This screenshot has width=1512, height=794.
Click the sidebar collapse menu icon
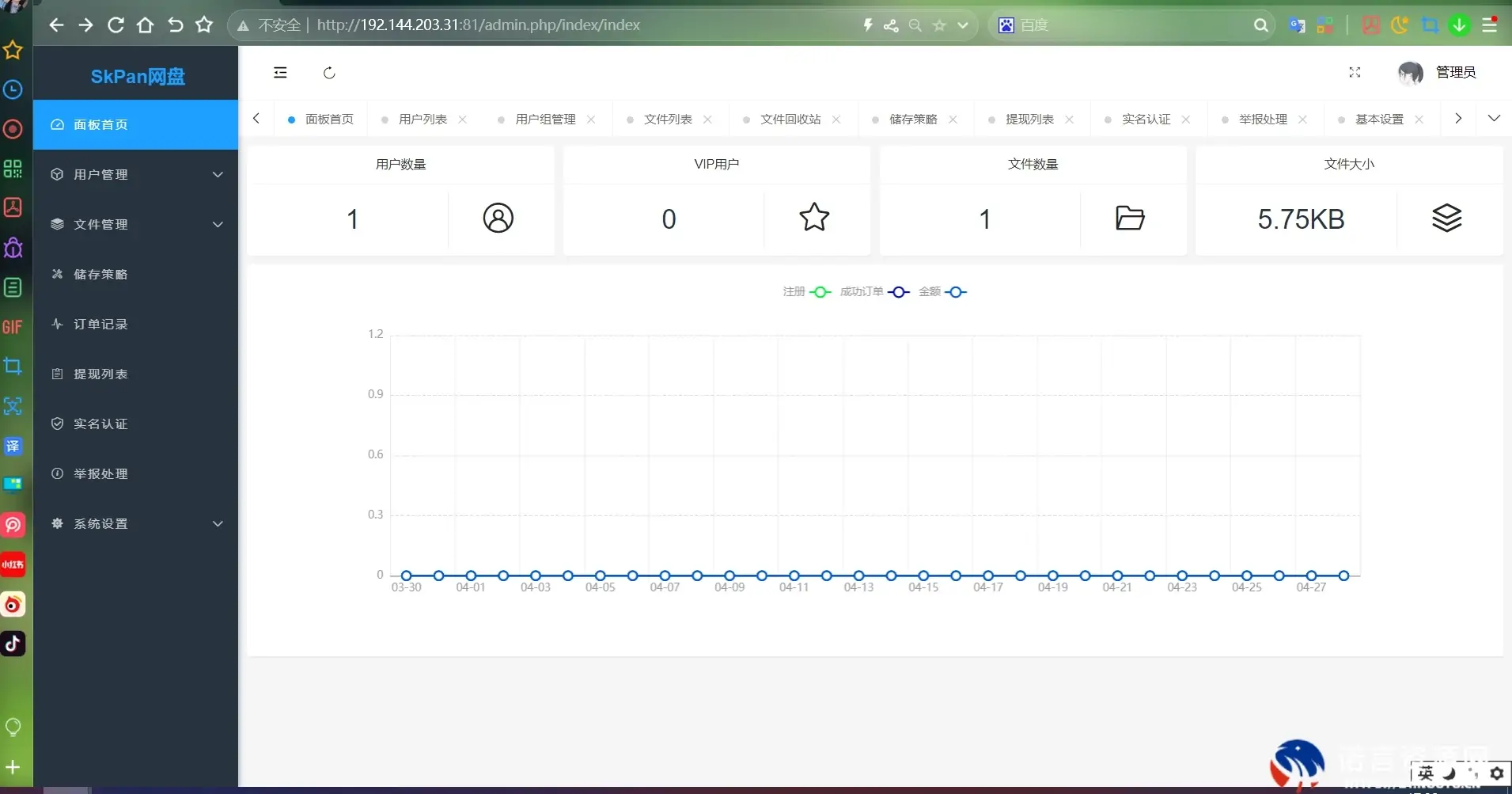click(x=280, y=73)
